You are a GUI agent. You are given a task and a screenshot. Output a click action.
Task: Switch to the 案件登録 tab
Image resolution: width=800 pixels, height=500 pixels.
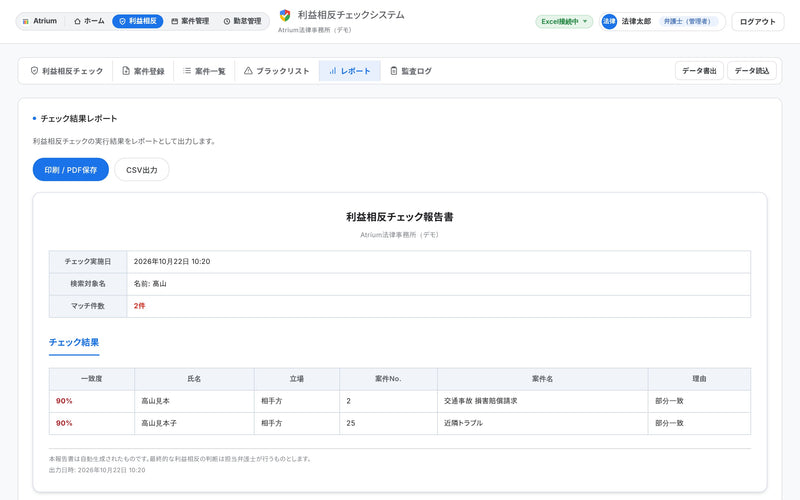pos(143,71)
